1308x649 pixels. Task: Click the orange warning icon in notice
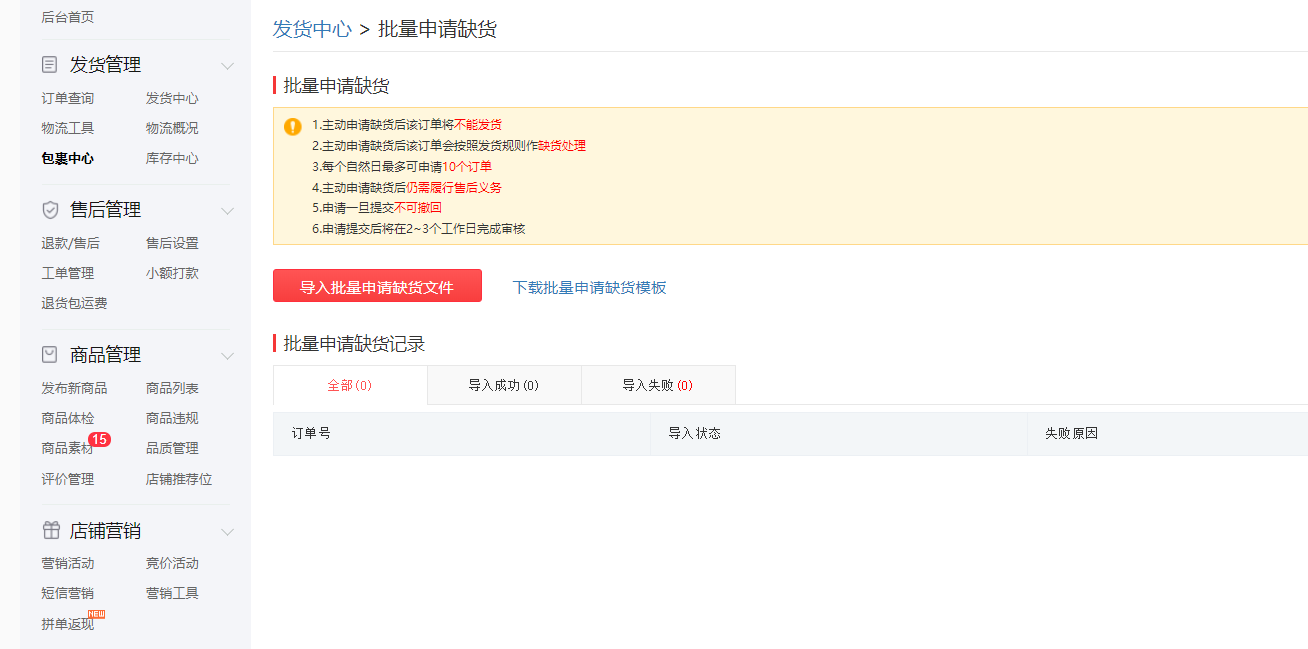pyautogui.click(x=292, y=126)
